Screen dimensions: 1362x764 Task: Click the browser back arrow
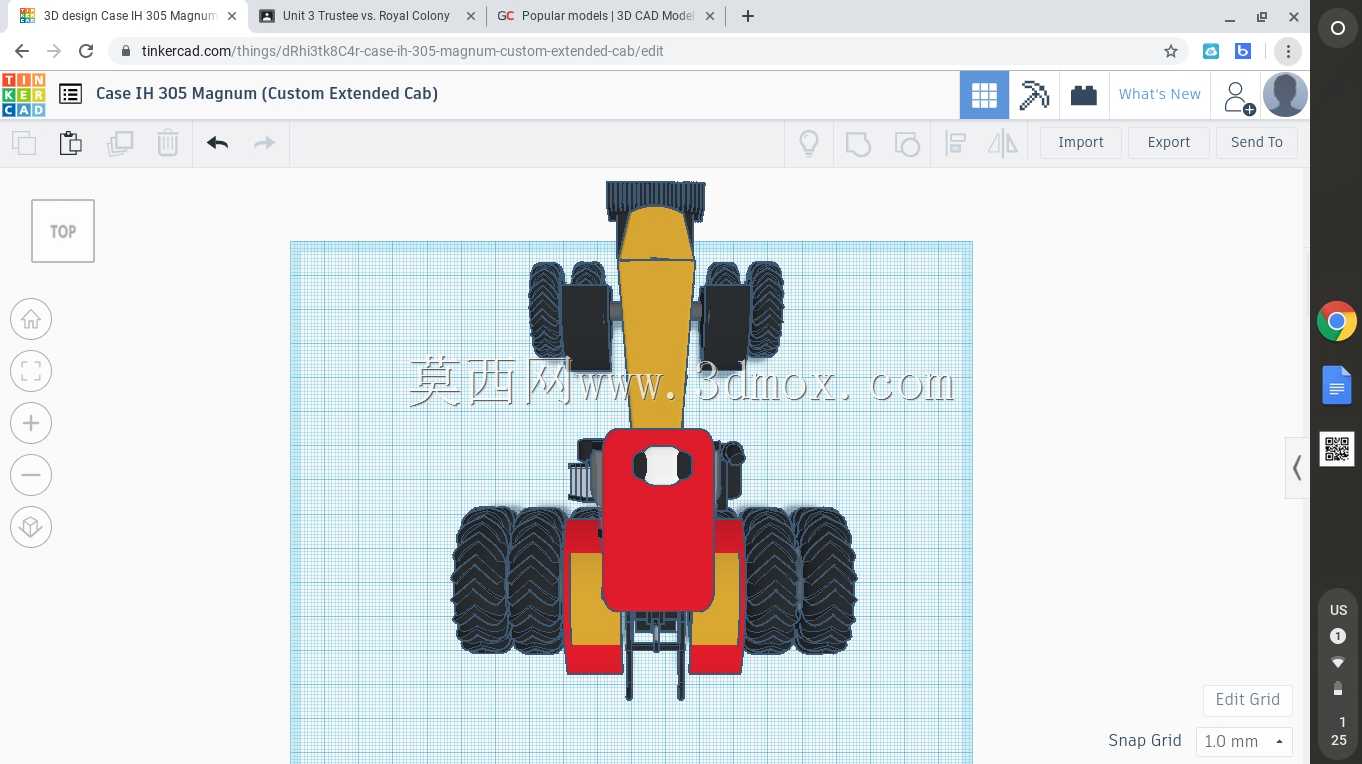pyautogui.click(x=22, y=51)
